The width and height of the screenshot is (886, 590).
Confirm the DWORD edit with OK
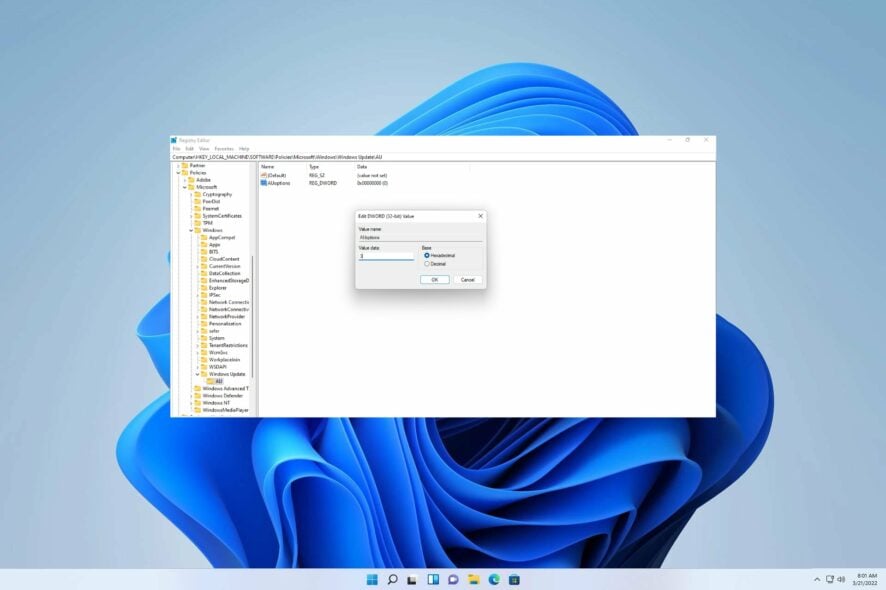click(x=435, y=280)
